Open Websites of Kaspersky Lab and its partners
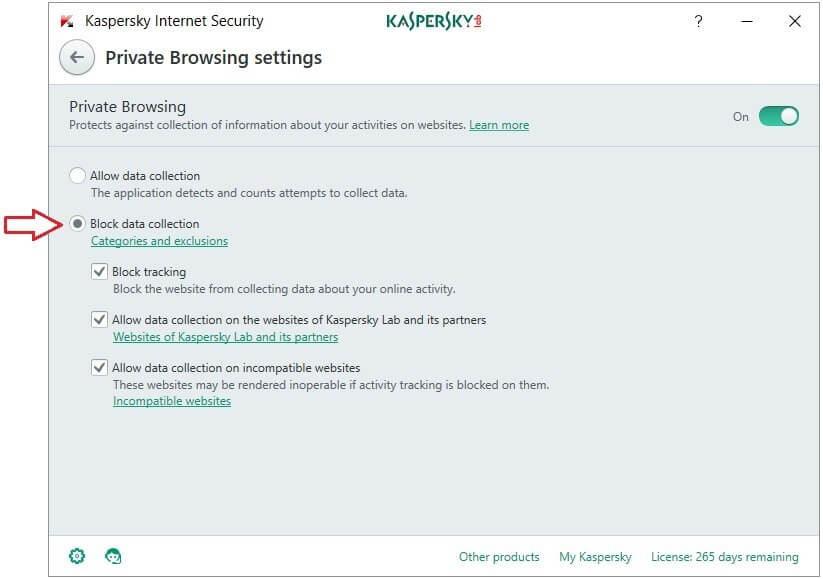This screenshot has width=823, height=579. pyautogui.click(x=225, y=337)
